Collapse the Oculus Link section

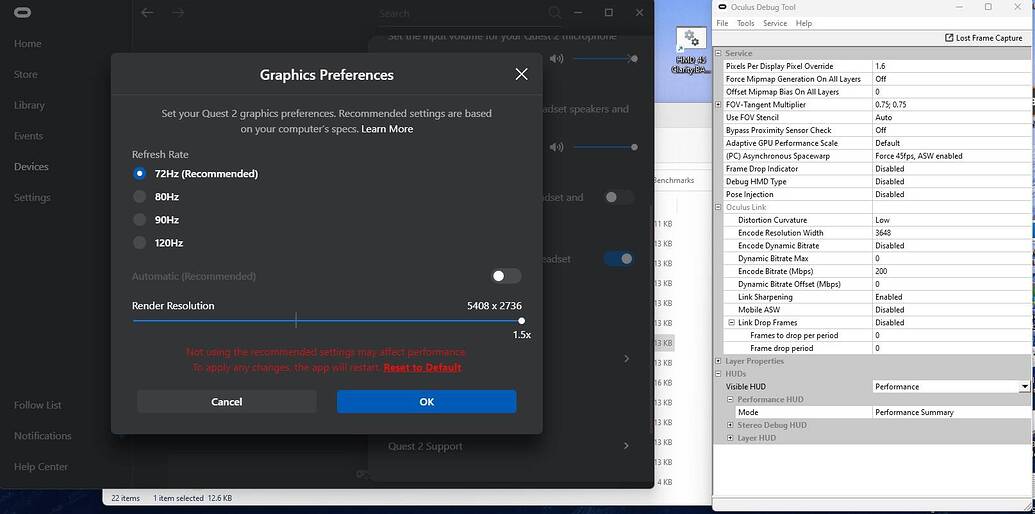[x=719, y=207]
